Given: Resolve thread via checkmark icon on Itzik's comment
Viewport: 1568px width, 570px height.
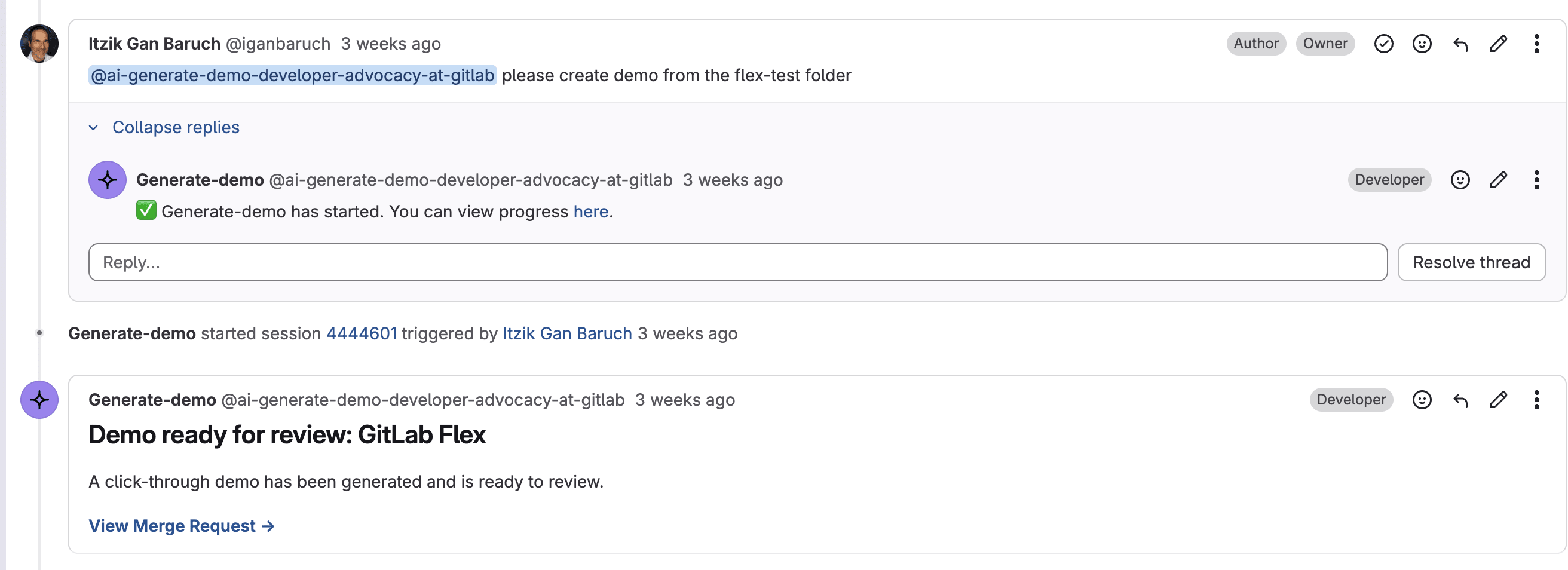Looking at the screenshot, I should click(x=1383, y=44).
